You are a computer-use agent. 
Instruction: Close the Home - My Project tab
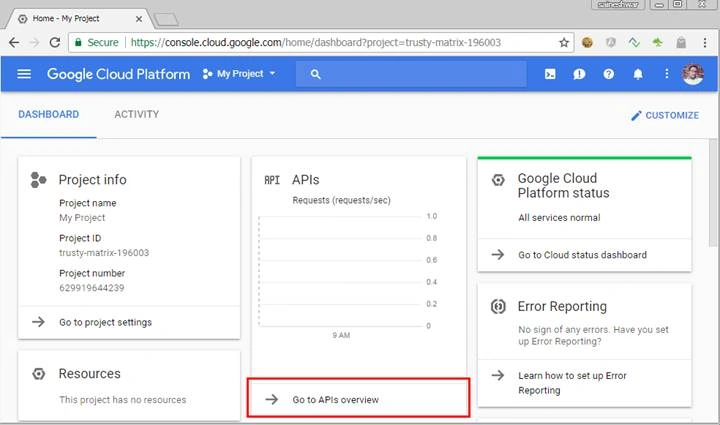139,19
